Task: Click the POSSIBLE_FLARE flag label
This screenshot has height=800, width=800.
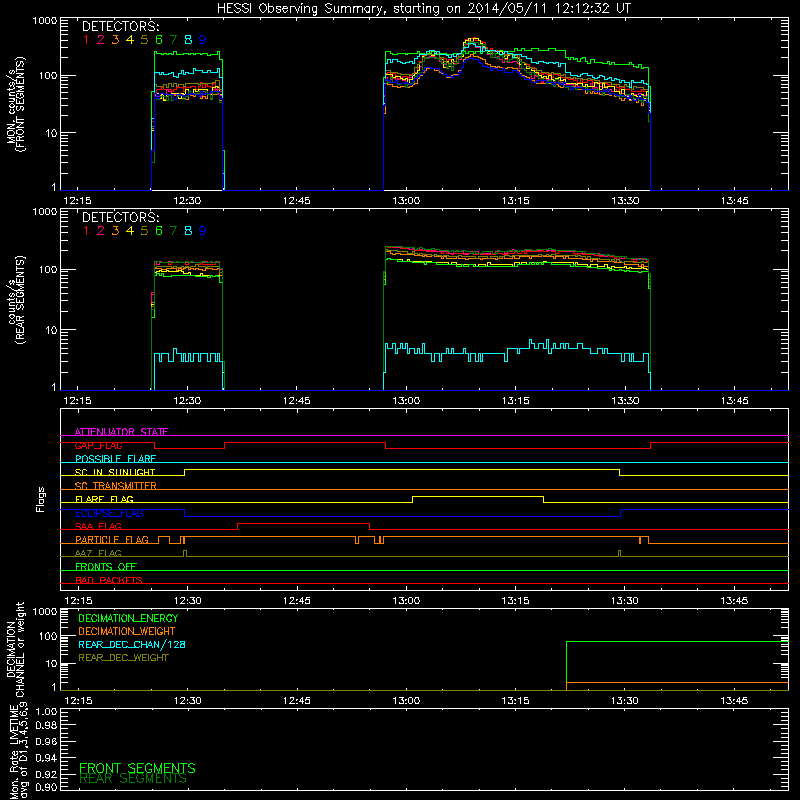Action: pos(115,459)
